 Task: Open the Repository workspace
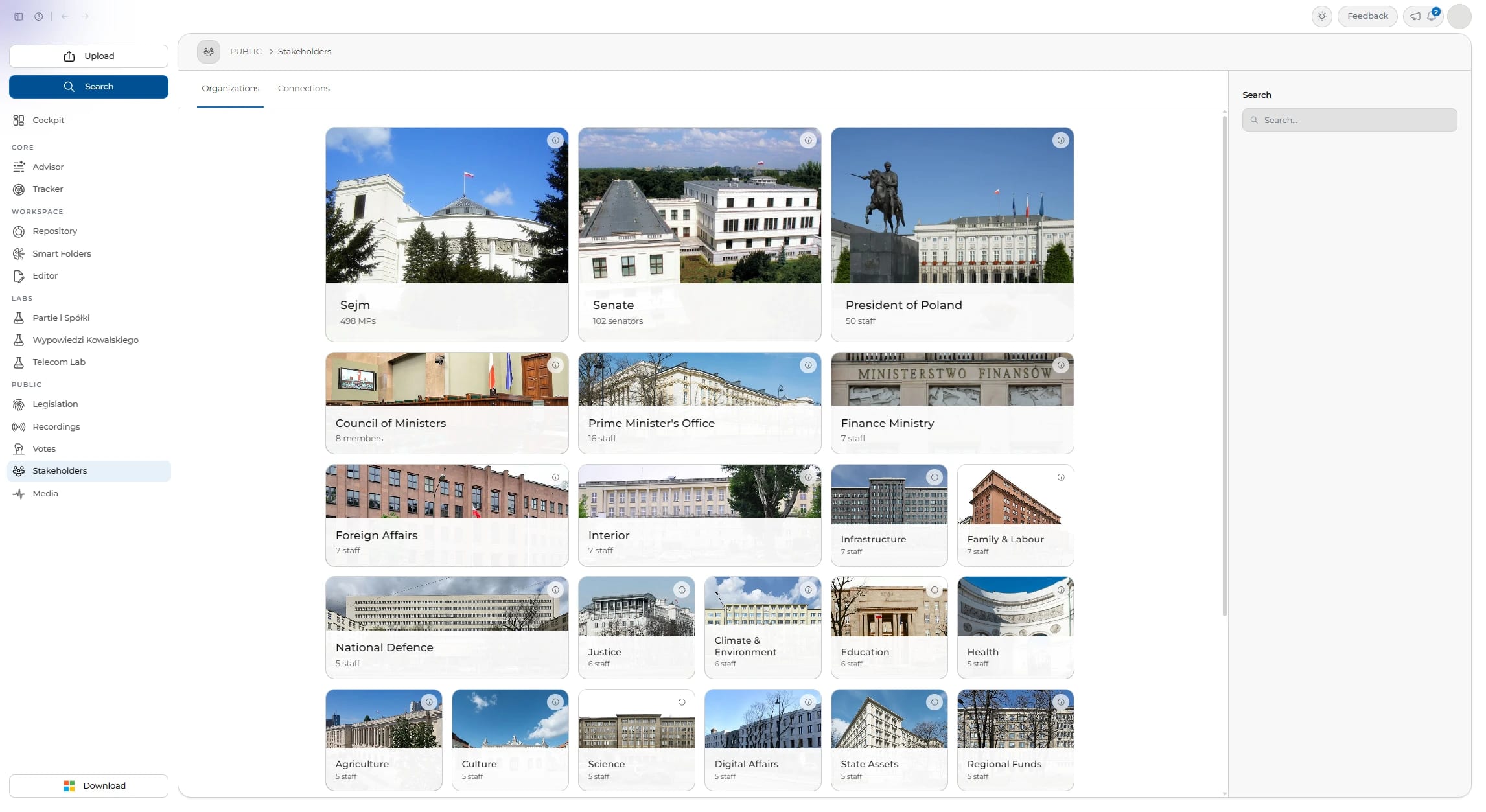pos(89,231)
